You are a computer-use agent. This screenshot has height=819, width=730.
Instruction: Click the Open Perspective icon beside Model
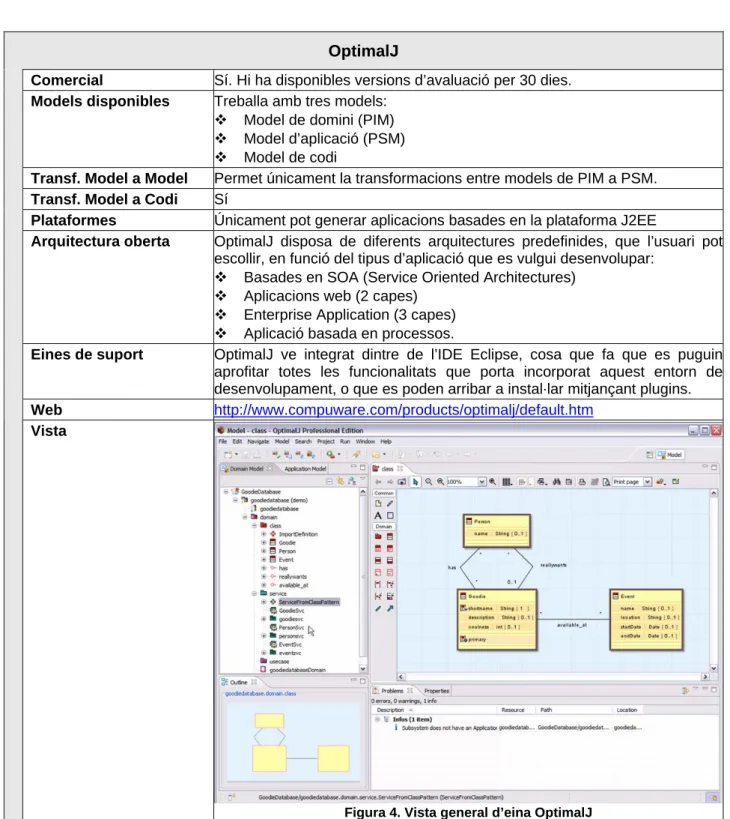[x=650, y=455]
